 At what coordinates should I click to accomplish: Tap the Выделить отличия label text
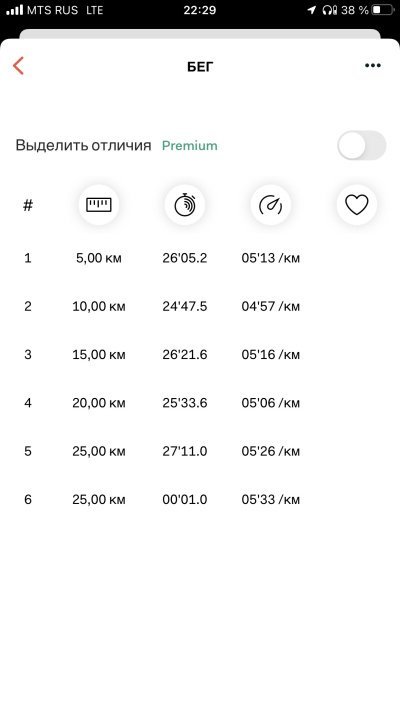(x=83, y=146)
